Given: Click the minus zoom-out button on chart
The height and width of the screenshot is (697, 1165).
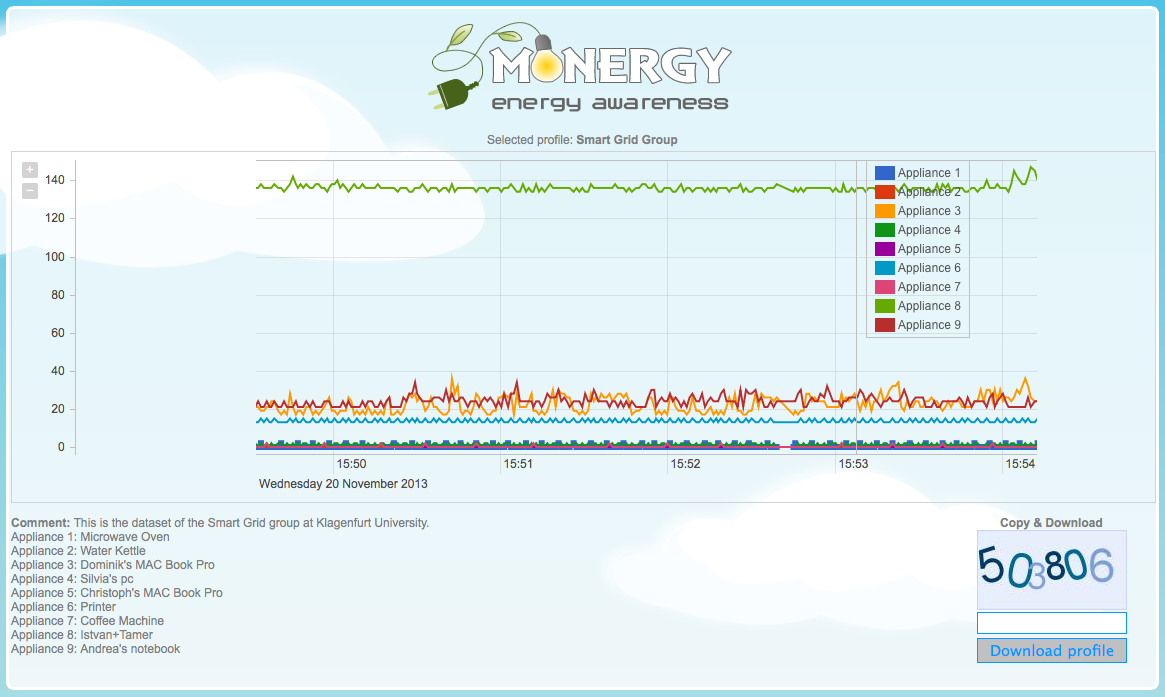Looking at the screenshot, I should click(x=30, y=191).
